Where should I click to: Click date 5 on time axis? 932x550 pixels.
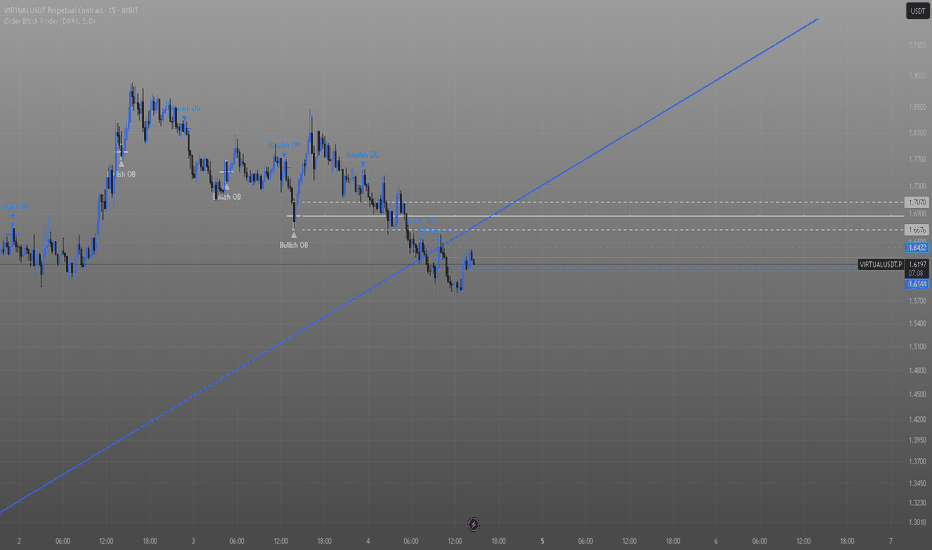click(x=542, y=541)
